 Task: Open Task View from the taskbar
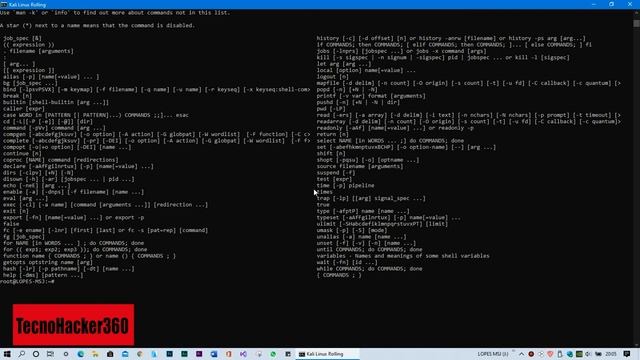[x=50, y=354]
